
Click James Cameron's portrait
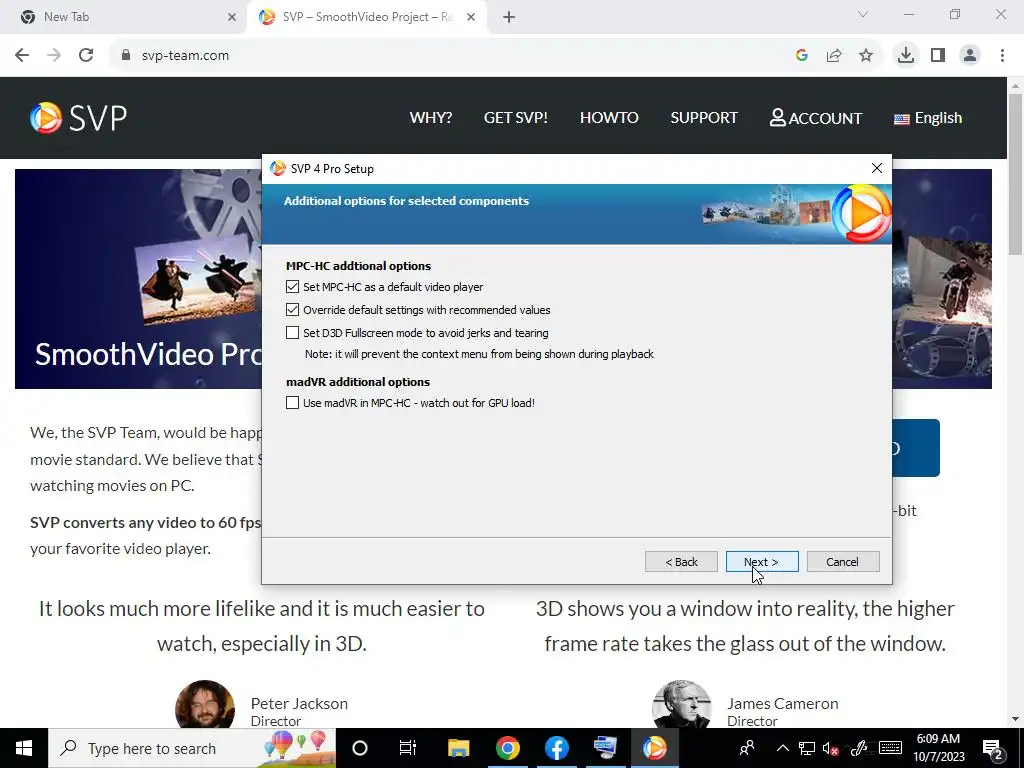681,705
